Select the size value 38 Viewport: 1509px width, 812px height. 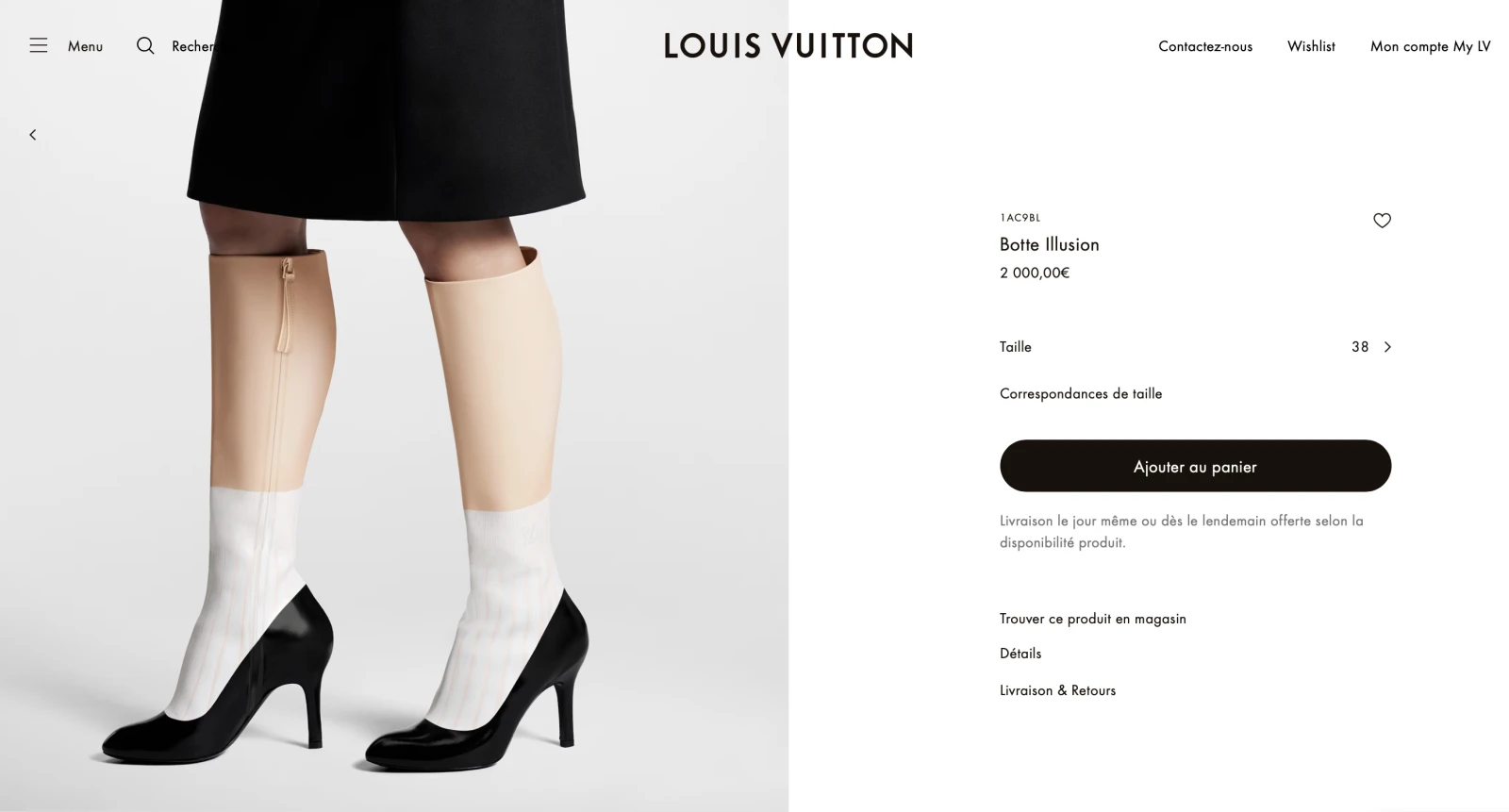1360,347
